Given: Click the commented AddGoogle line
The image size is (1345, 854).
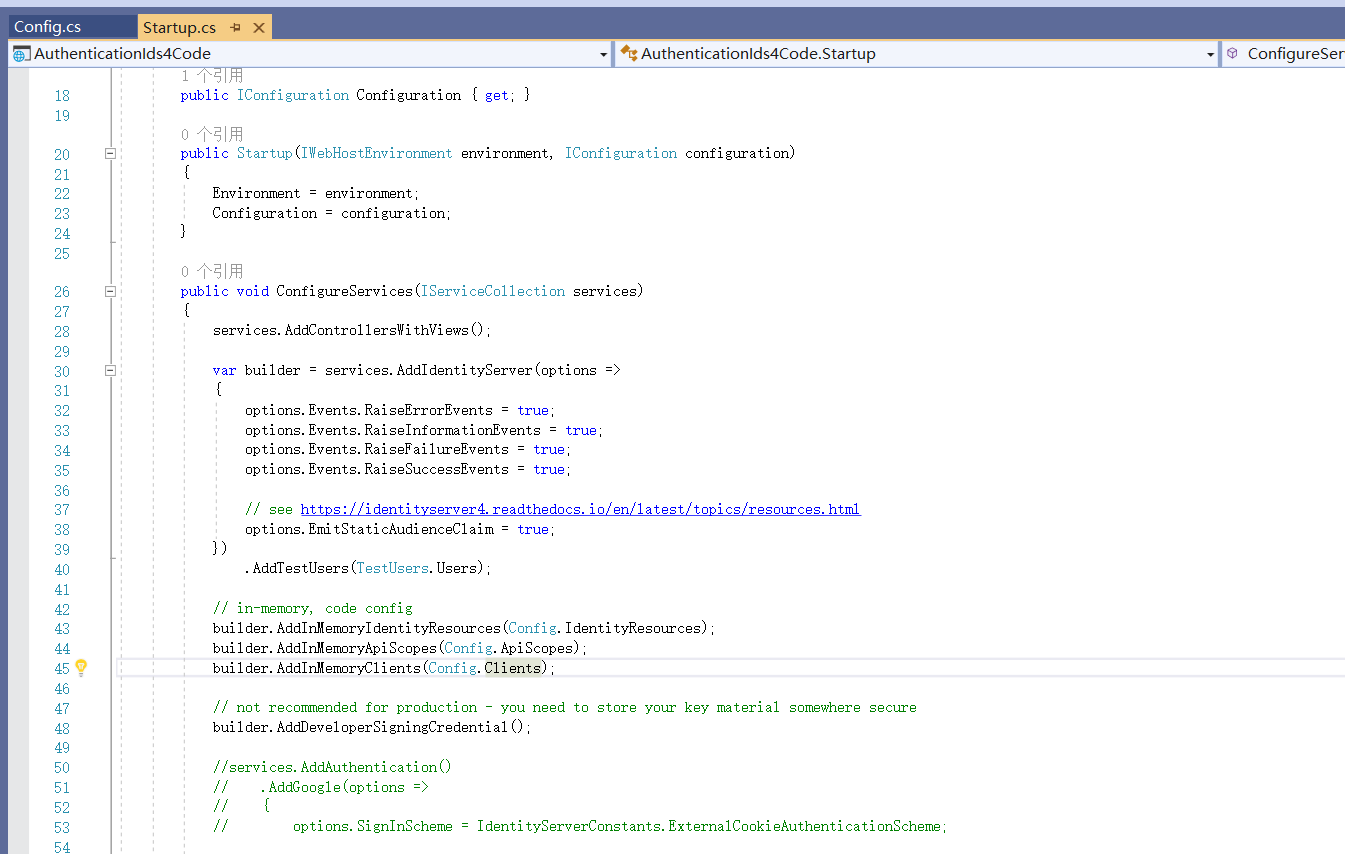Looking at the screenshot, I should (x=320, y=787).
